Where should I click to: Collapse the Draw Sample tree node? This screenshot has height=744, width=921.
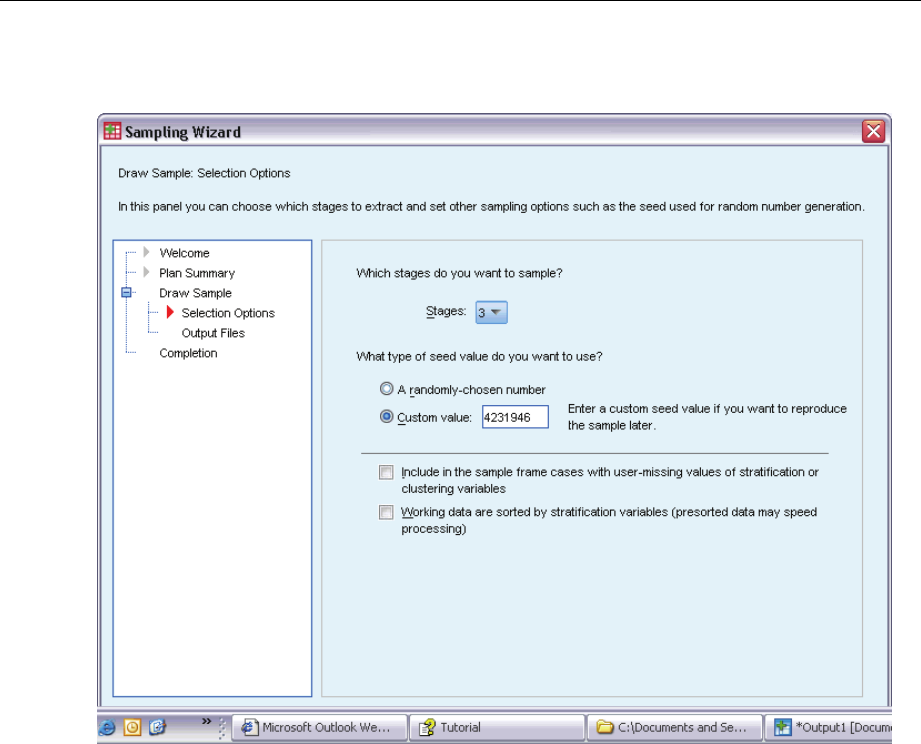point(126,292)
